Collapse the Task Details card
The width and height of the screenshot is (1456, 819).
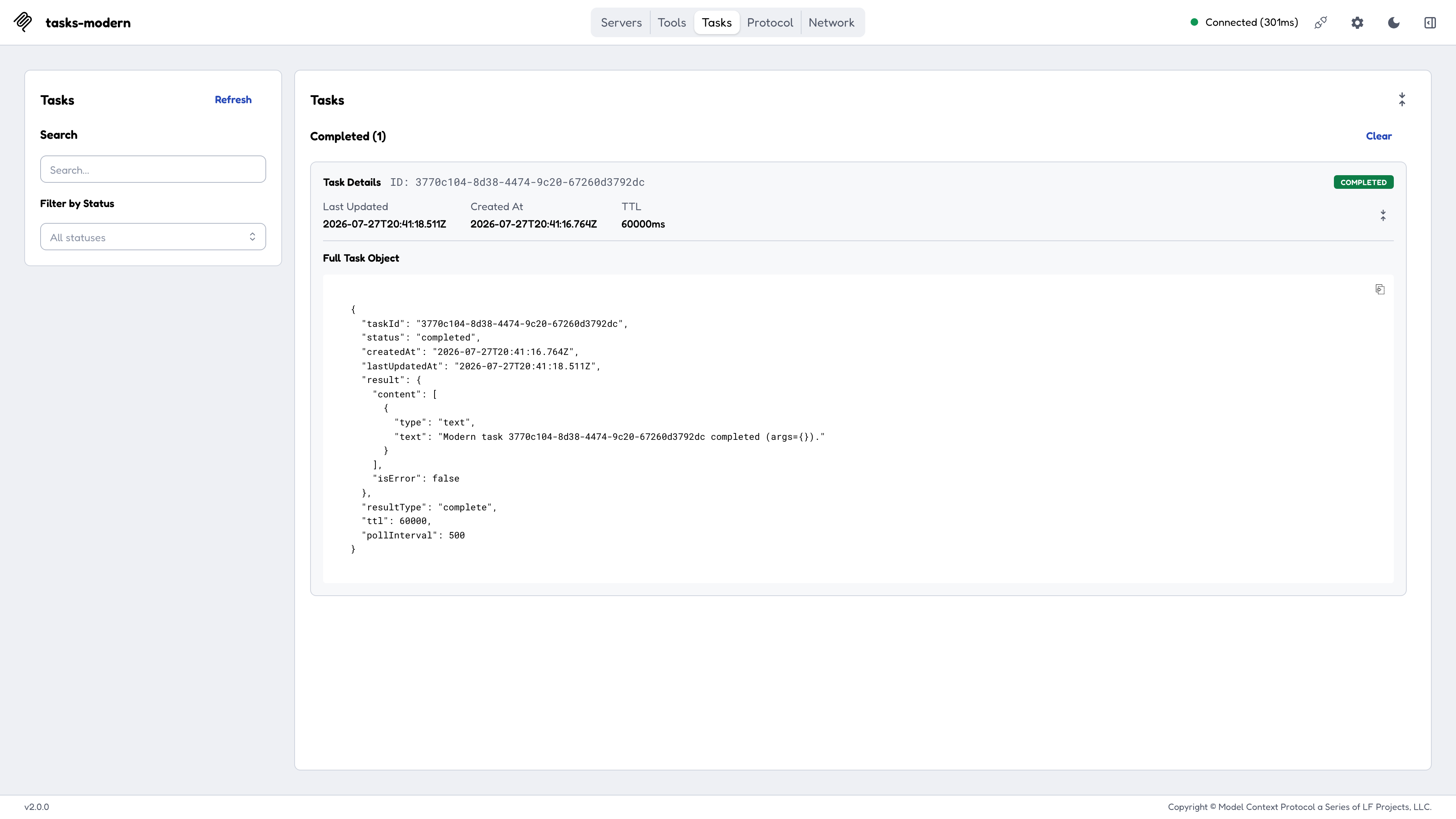click(x=1383, y=215)
